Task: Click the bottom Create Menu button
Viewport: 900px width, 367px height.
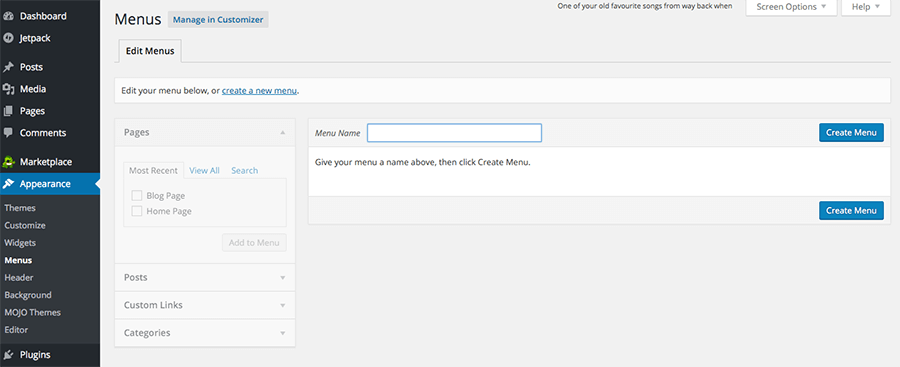Action: pos(851,211)
